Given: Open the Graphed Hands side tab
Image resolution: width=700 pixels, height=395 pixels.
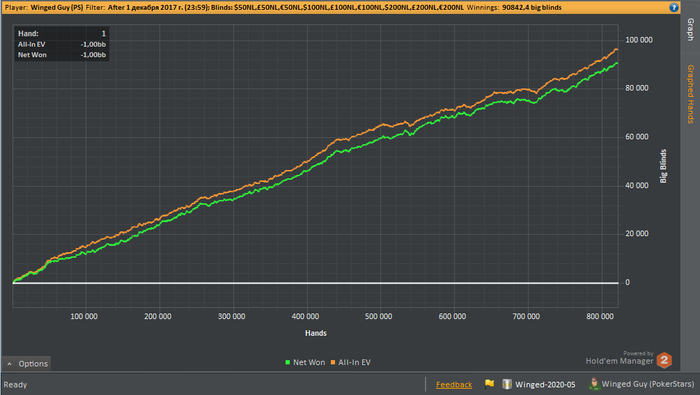Looking at the screenshot, I should coord(691,94).
